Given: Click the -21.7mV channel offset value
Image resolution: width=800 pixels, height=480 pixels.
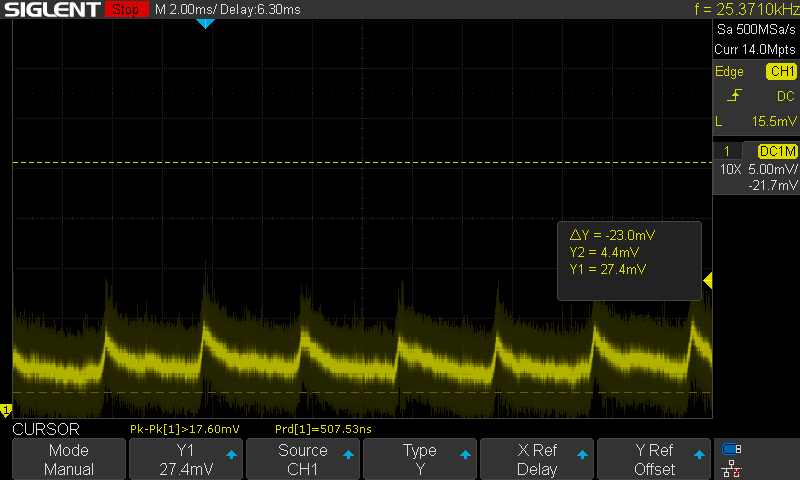Looking at the screenshot, I should 772,185.
